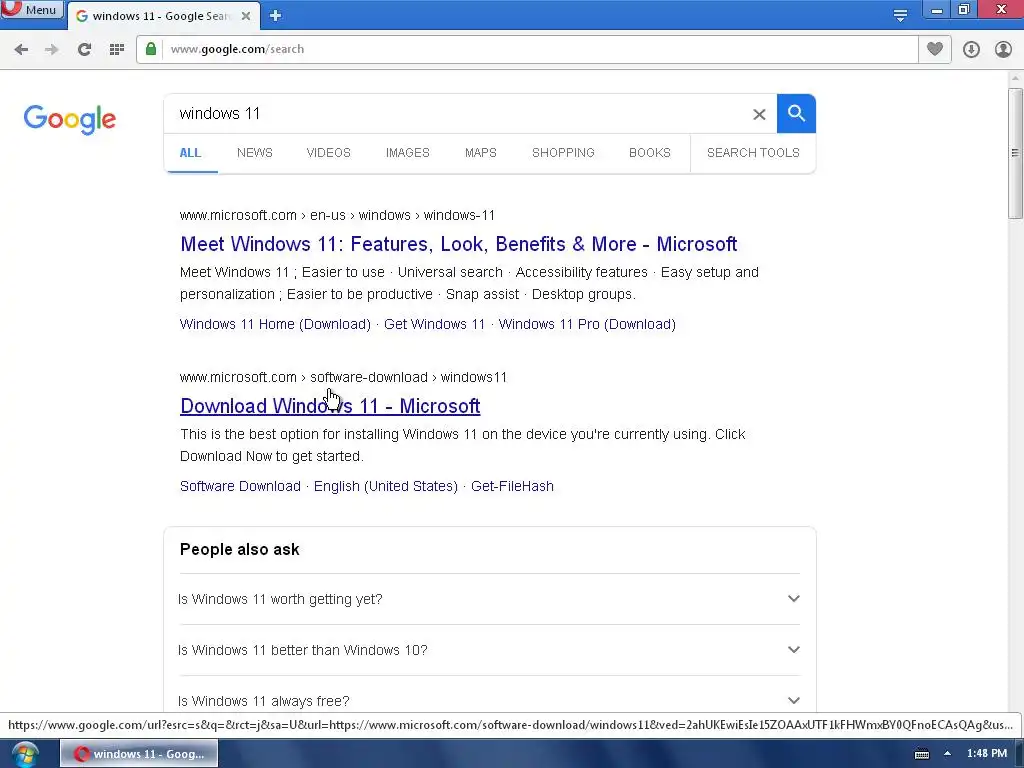Click the www.microsoft.com en-us windows breadcrumb text
Image resolution: width=1024 pixels, height=768 pixels.
337,216
